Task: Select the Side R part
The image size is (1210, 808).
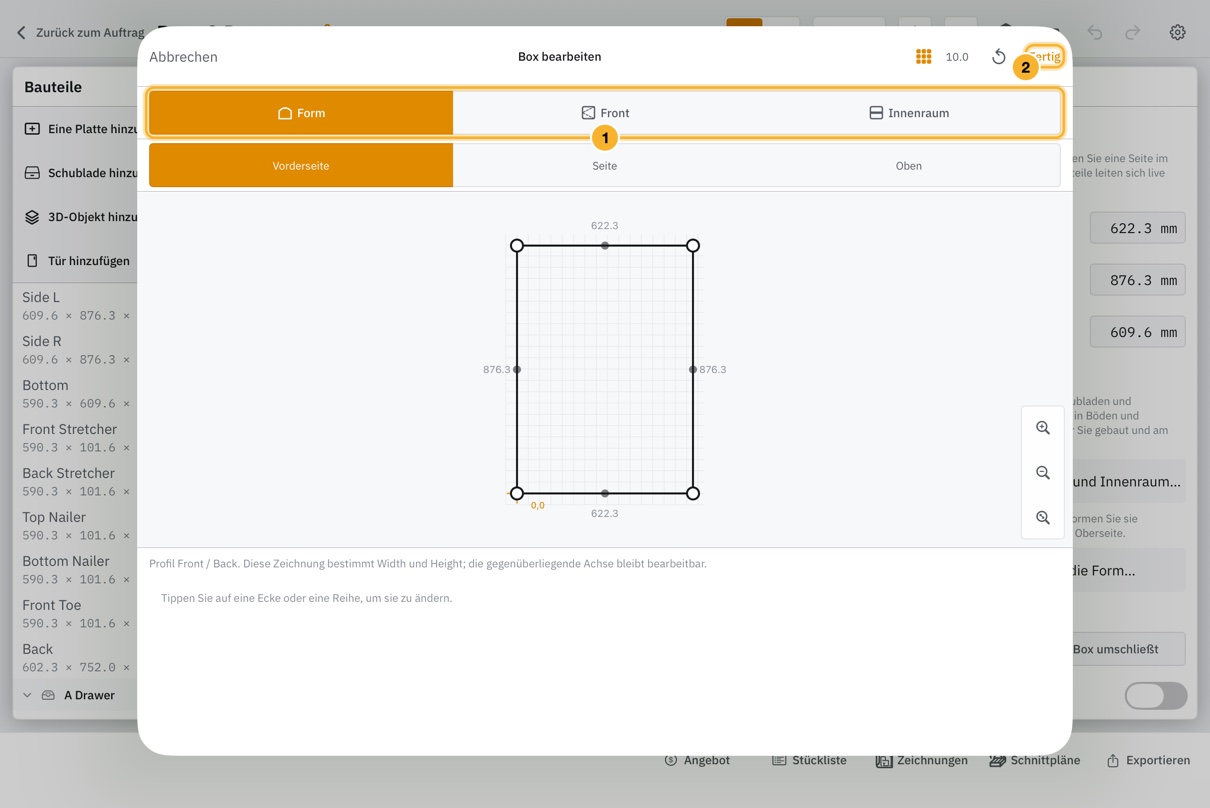Action: [77, 350]
